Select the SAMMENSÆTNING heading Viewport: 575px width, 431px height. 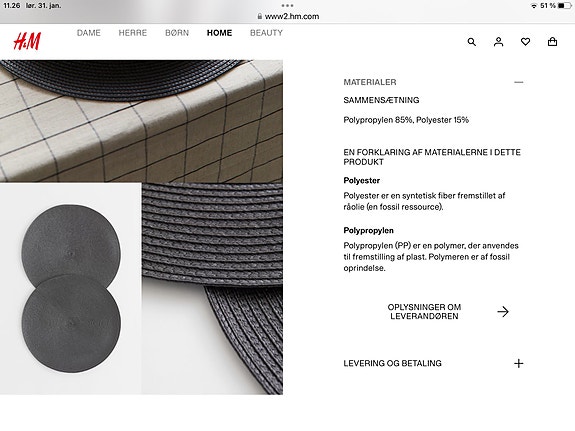point(381,100)
